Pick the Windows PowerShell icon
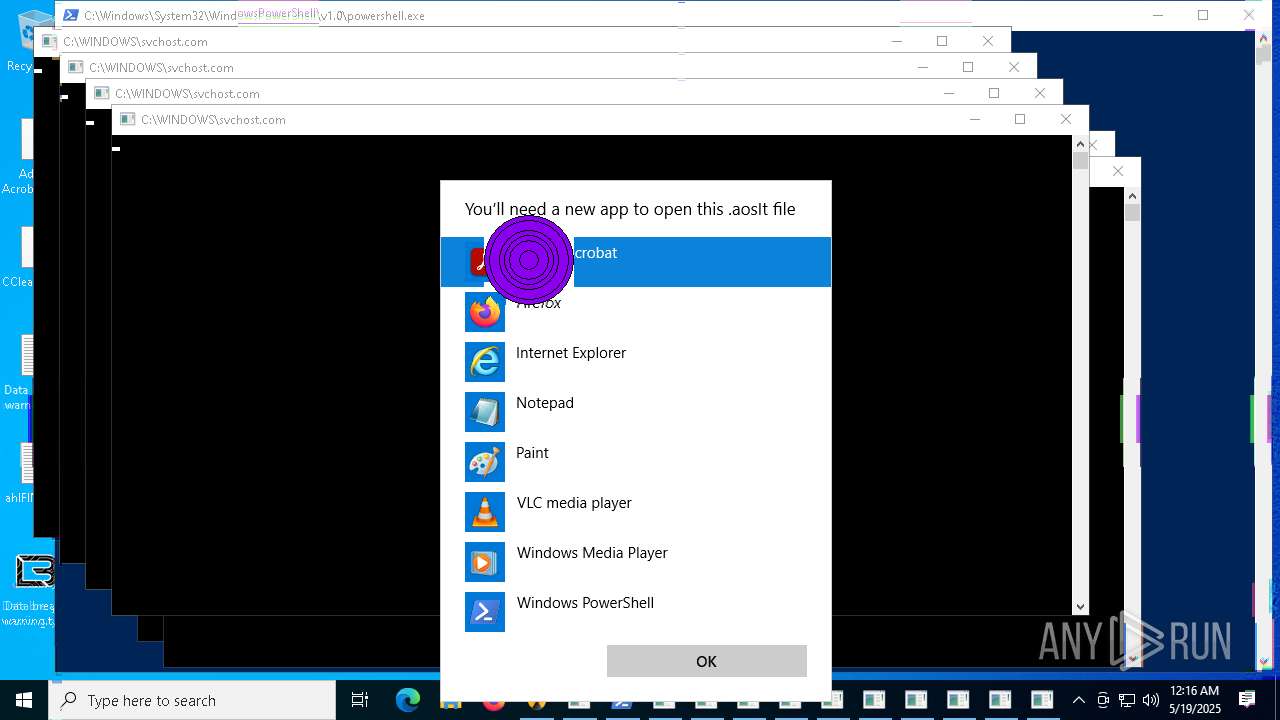Viewport: 1280px width, 720px height. pyautogui.click(x=485, y=612)
